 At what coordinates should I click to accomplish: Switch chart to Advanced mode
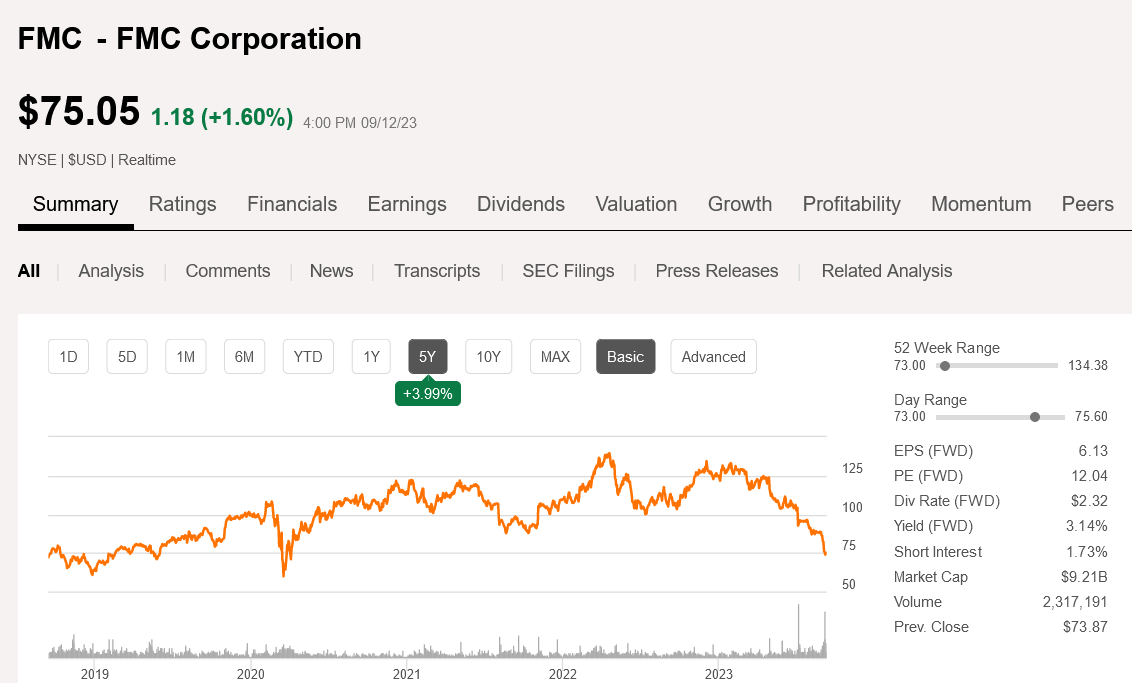pyautogui.click(x=713, y=356)
